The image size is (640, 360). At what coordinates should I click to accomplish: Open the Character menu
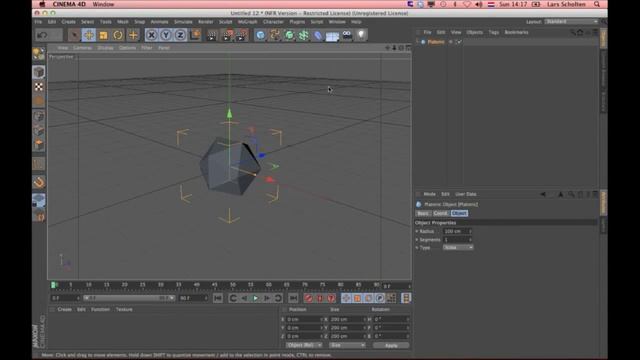click(x=273, y=22)
